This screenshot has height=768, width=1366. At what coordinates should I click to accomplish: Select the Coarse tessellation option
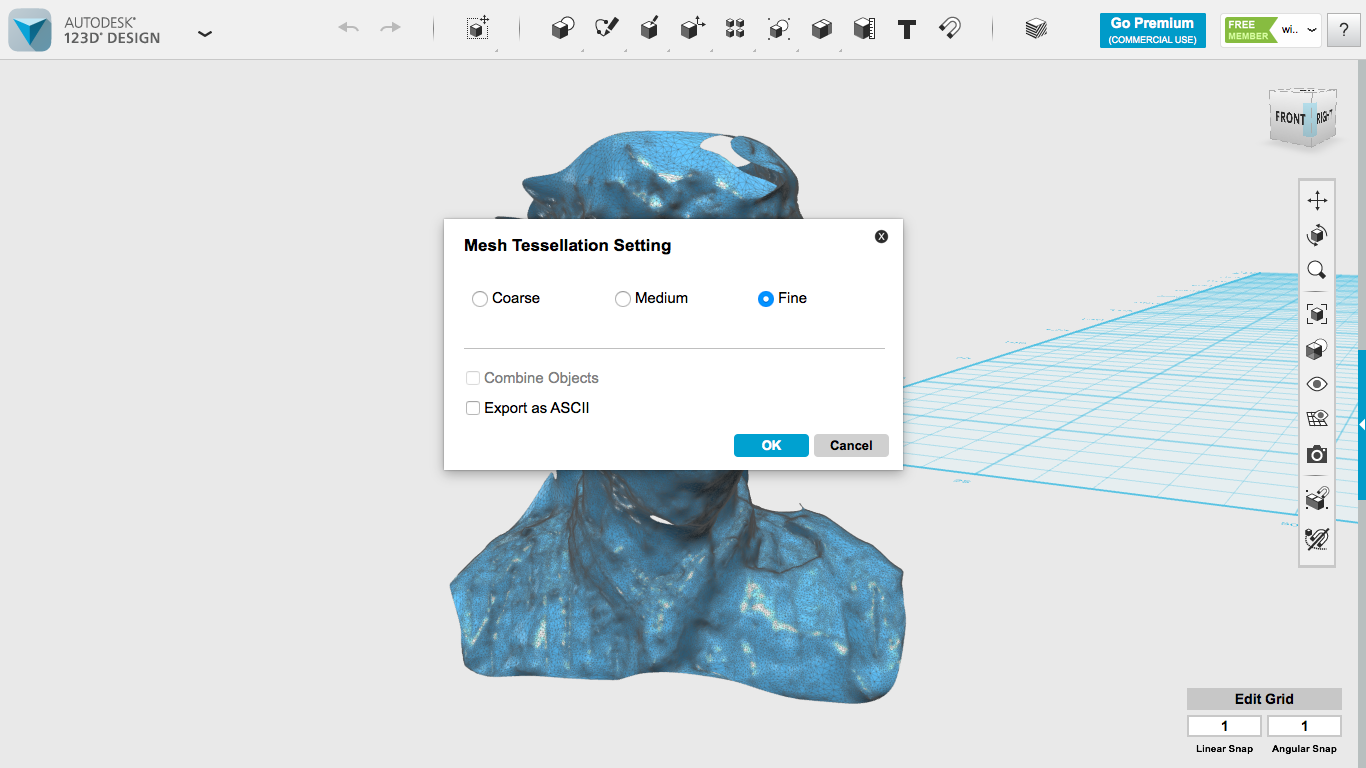480,299
